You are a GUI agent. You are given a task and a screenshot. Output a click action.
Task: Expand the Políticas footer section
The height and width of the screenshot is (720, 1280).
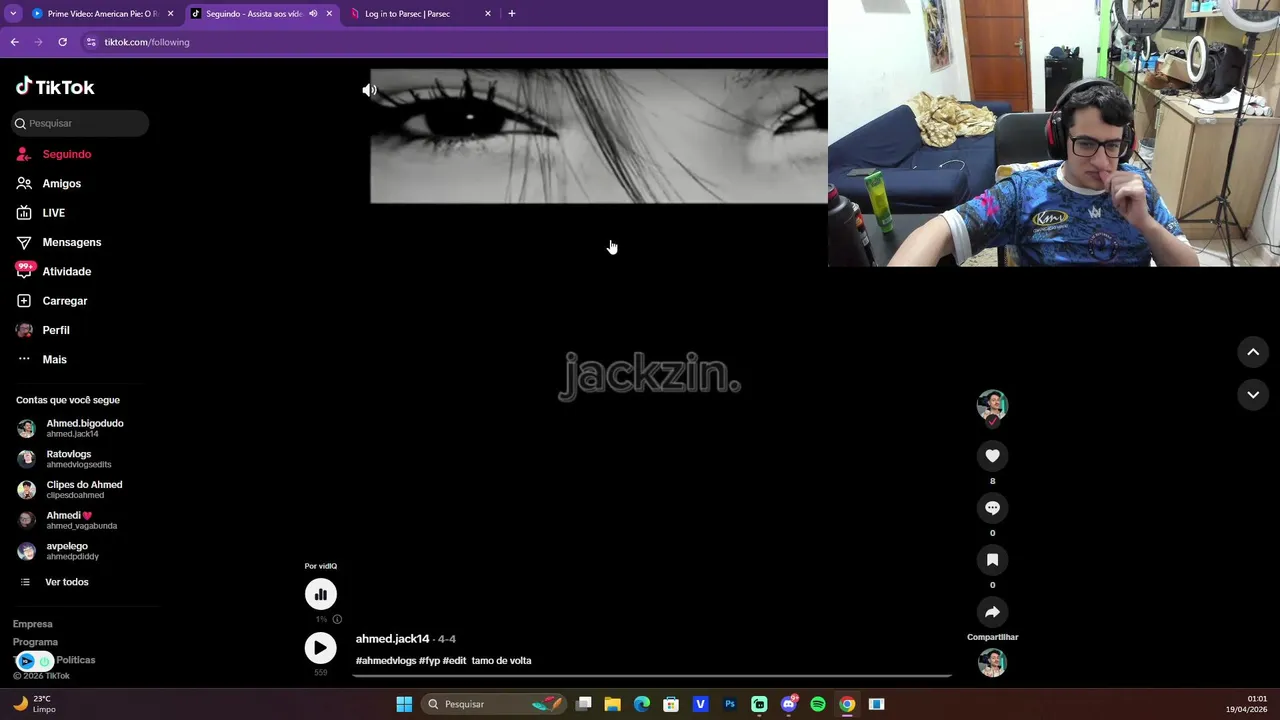76,660
